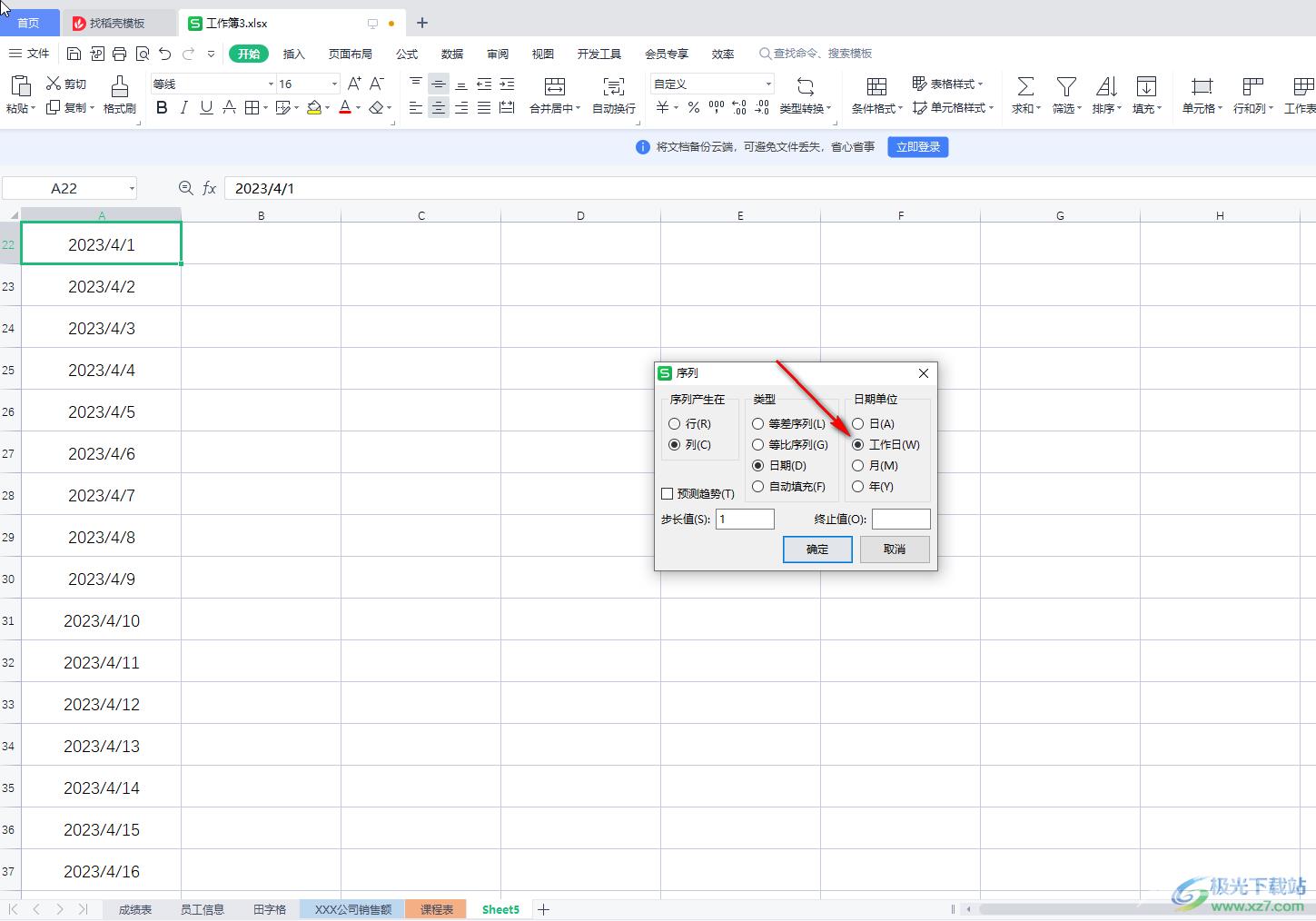Open the font name dropdown 等线
This screenshot has height=921, width=1316.
271,84
